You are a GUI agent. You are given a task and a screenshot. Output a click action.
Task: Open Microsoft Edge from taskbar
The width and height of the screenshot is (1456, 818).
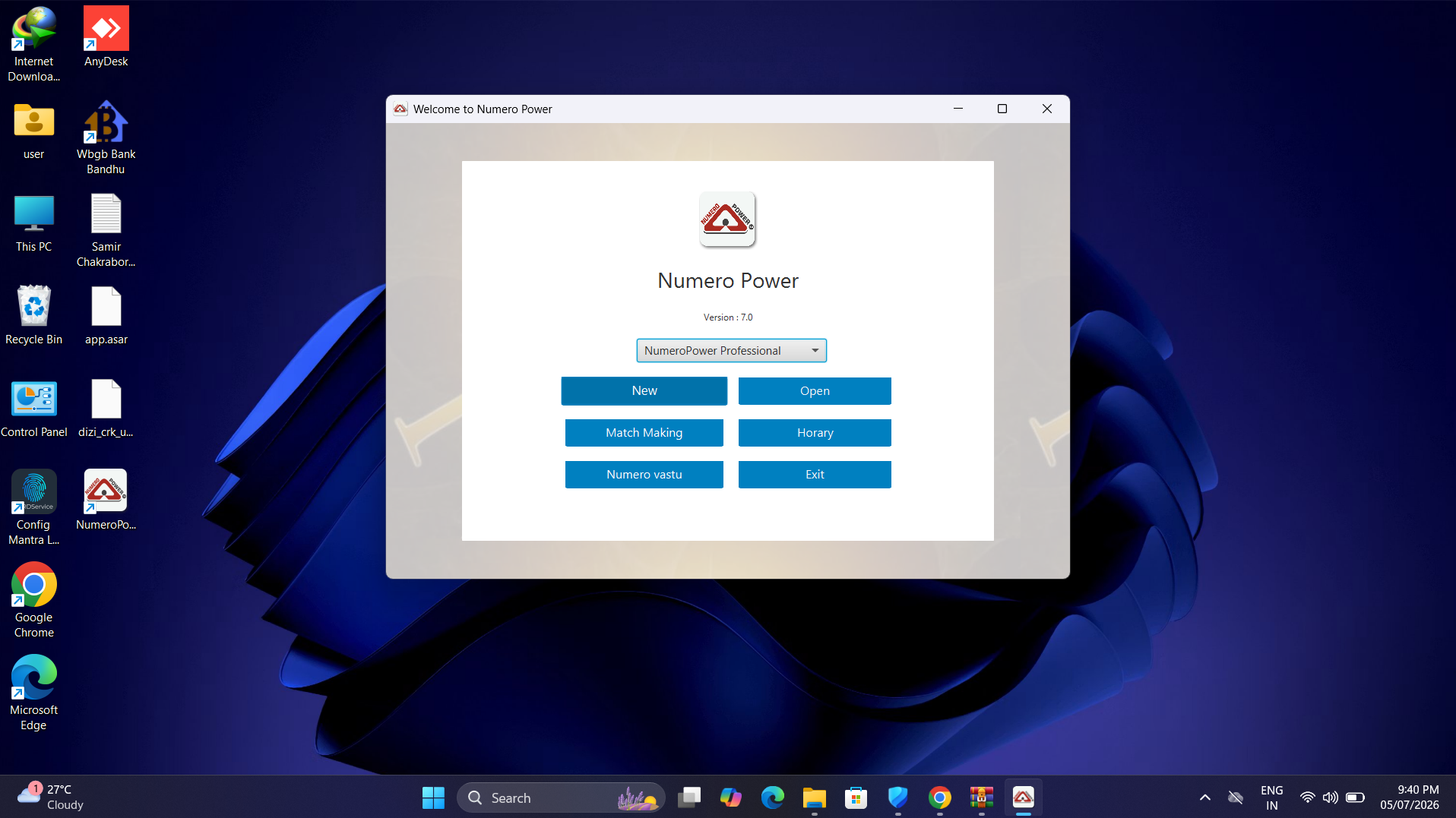(x=773, y=797)
